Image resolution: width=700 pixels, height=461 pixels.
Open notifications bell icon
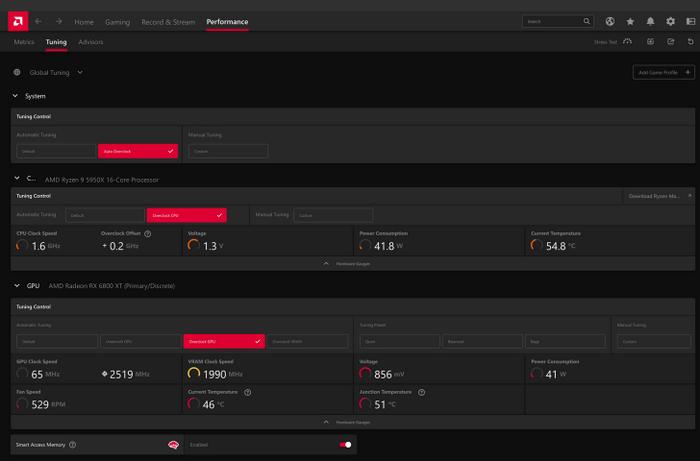pos(650,21)
